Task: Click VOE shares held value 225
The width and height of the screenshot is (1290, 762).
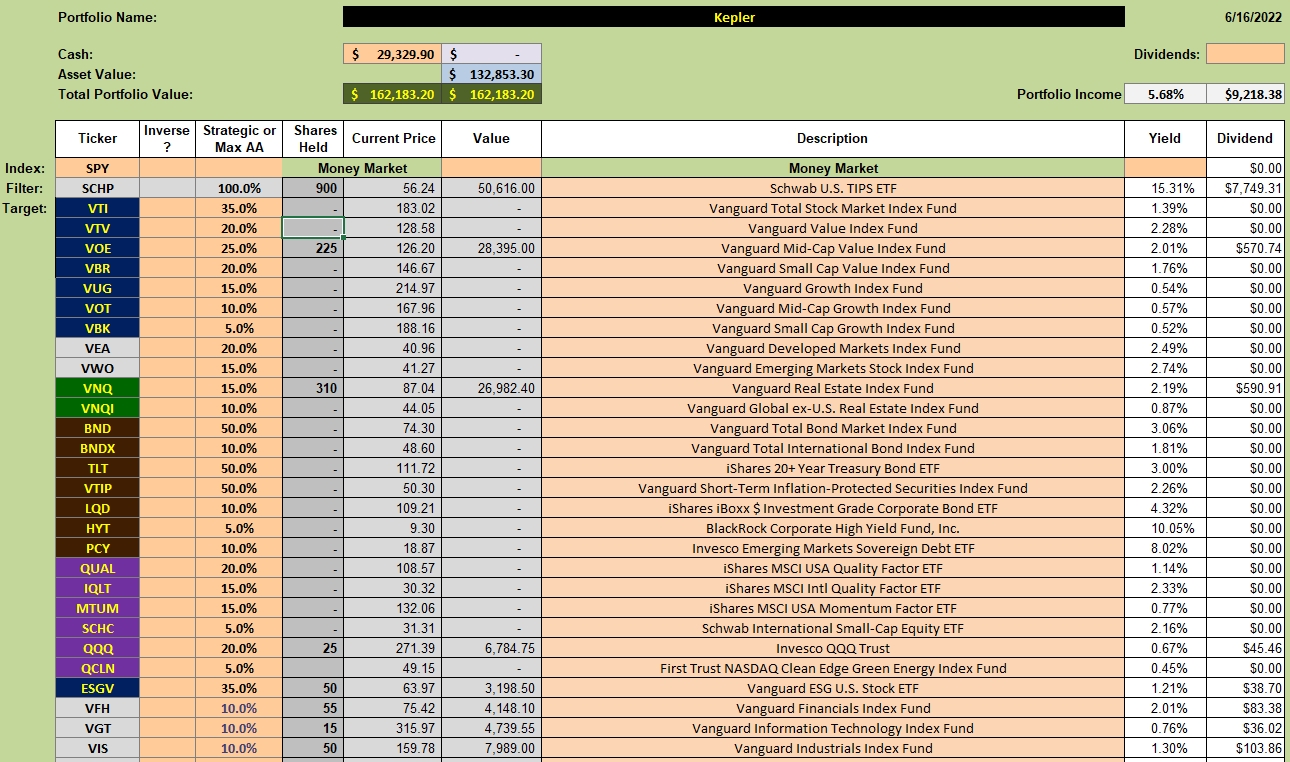Action: 312,248
